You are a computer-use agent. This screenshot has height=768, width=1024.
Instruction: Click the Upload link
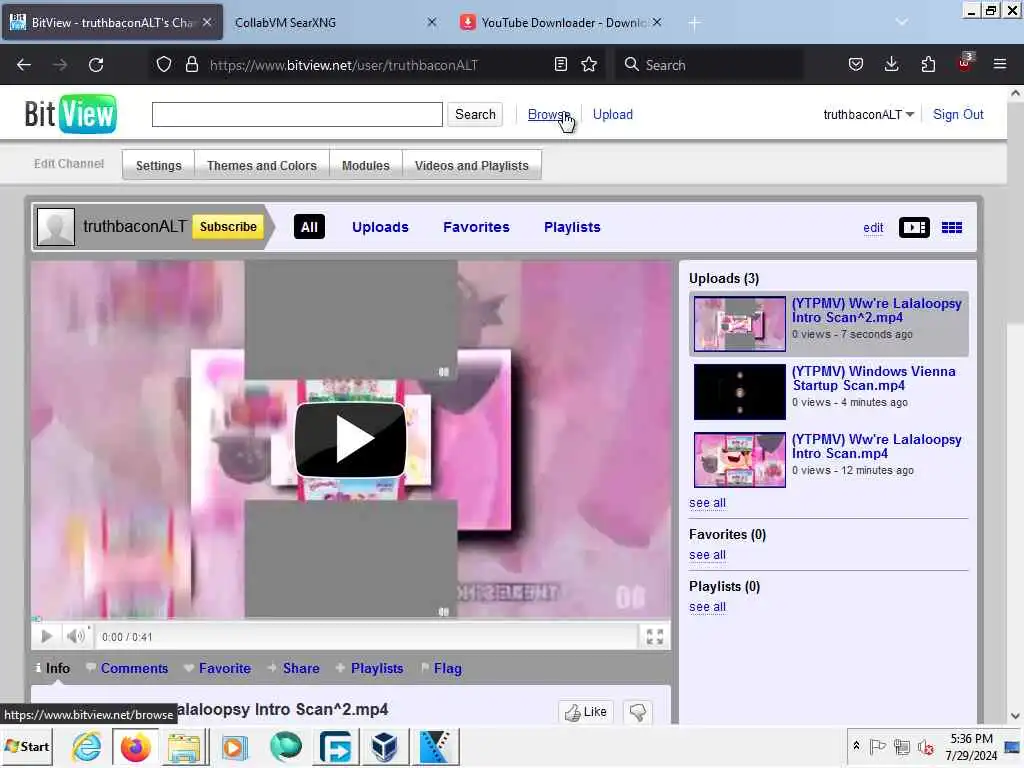[x=613, y=114]
